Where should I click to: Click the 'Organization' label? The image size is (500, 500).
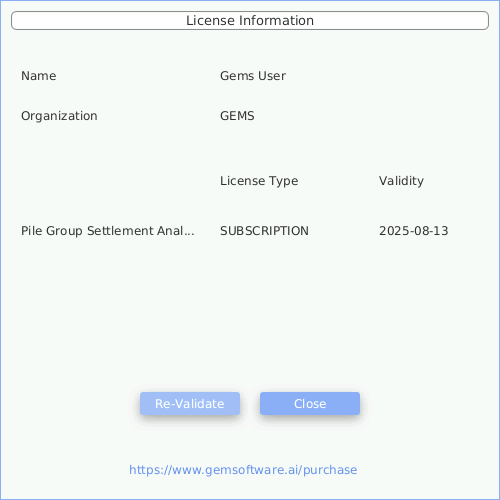click(59, 116)
